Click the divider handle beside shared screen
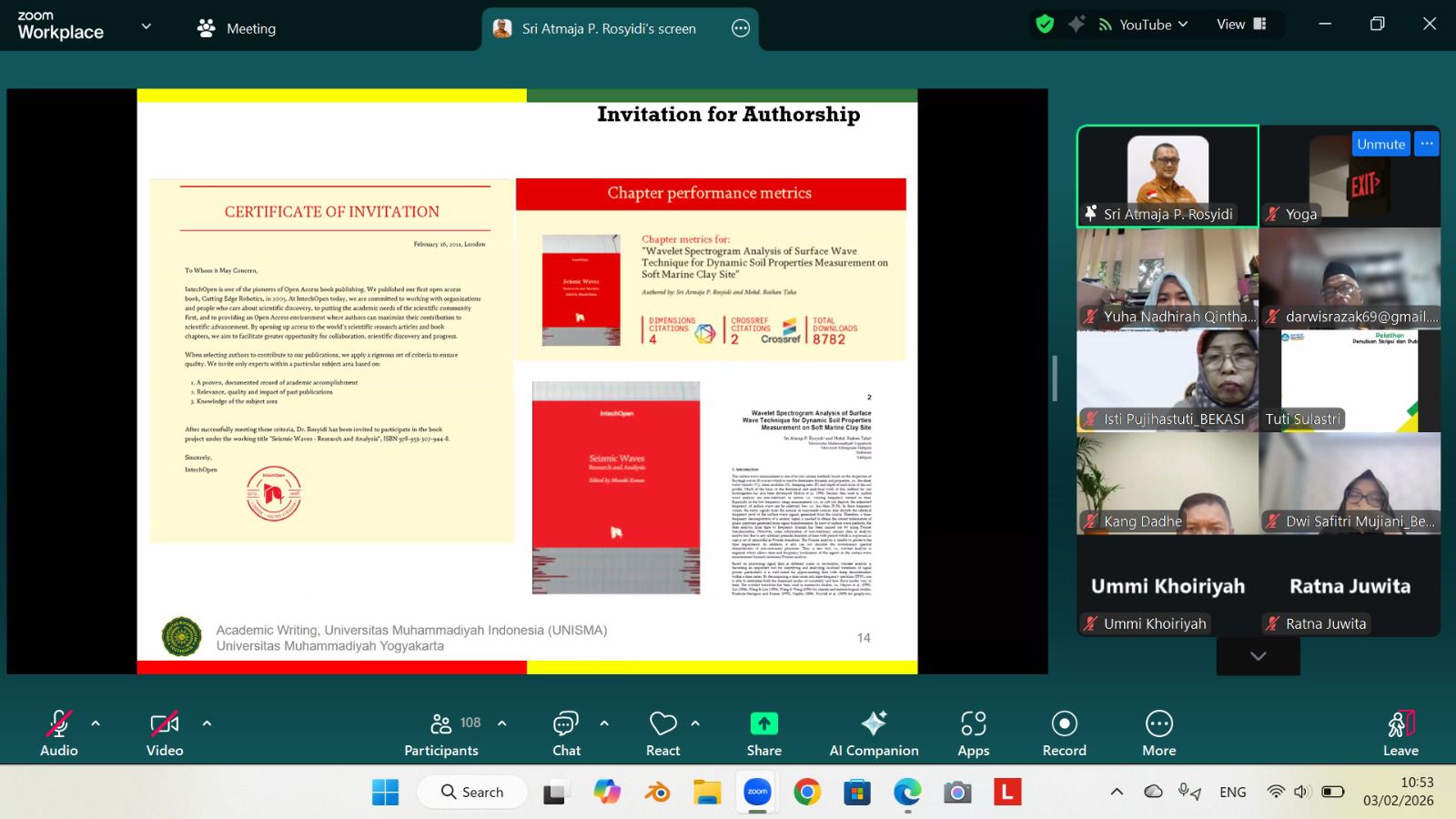1456x819 pixels. [1055, 379]
